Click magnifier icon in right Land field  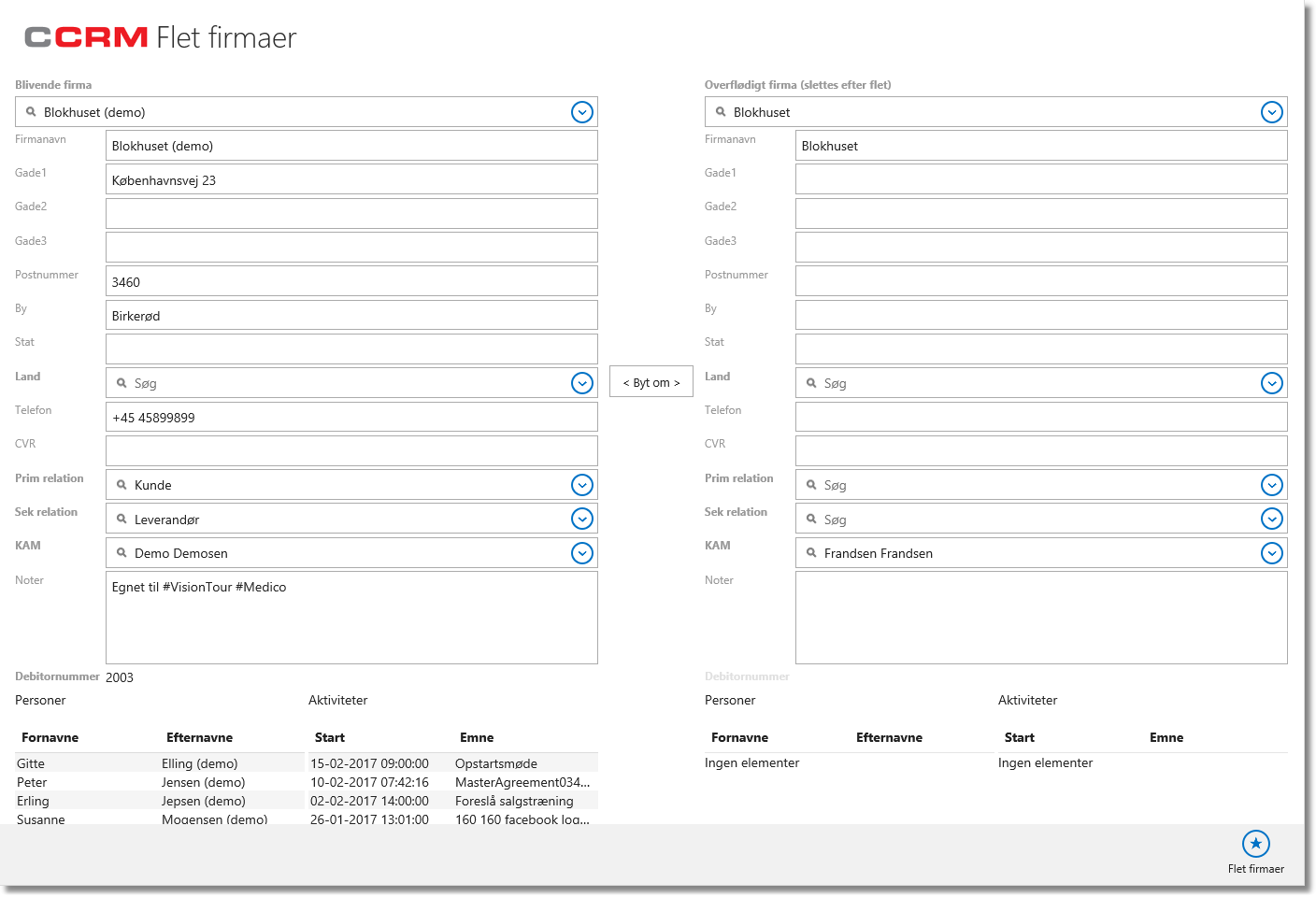click(x=811, y=383)
